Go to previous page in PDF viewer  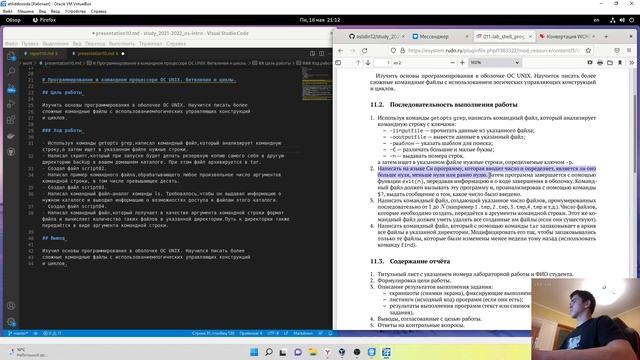point(358,63)
